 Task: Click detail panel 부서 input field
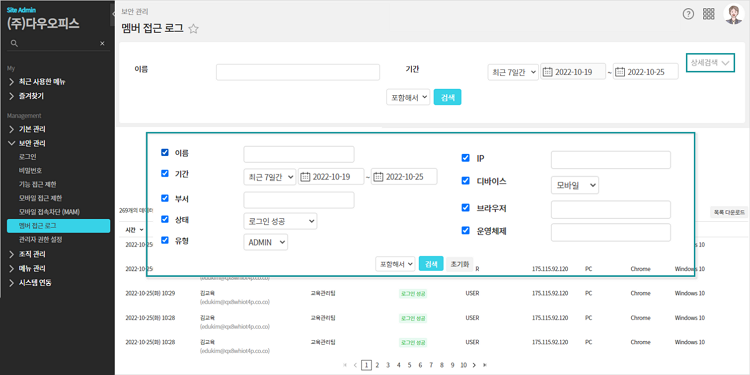point(299,200)
